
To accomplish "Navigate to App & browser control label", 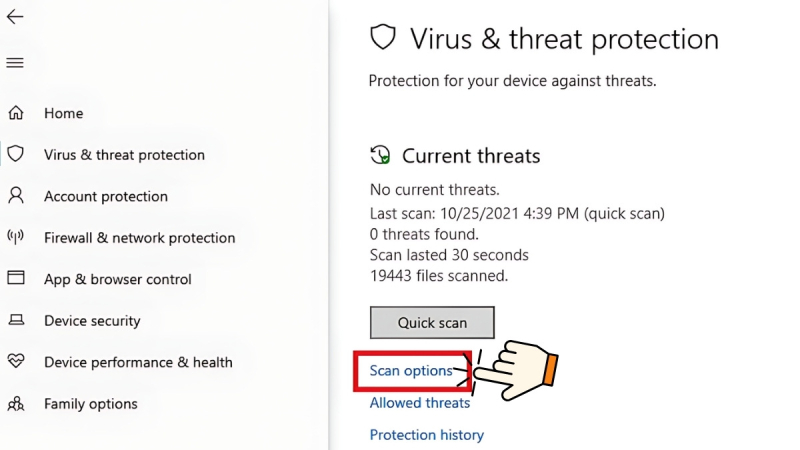I will click(117, 280).
